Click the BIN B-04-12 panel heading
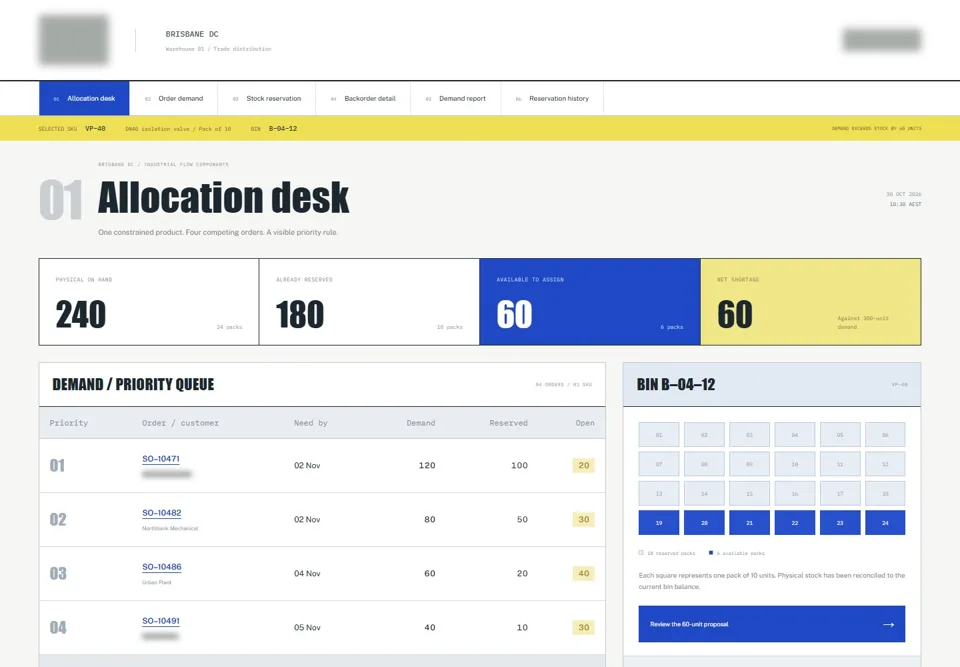 click(676, 385)
